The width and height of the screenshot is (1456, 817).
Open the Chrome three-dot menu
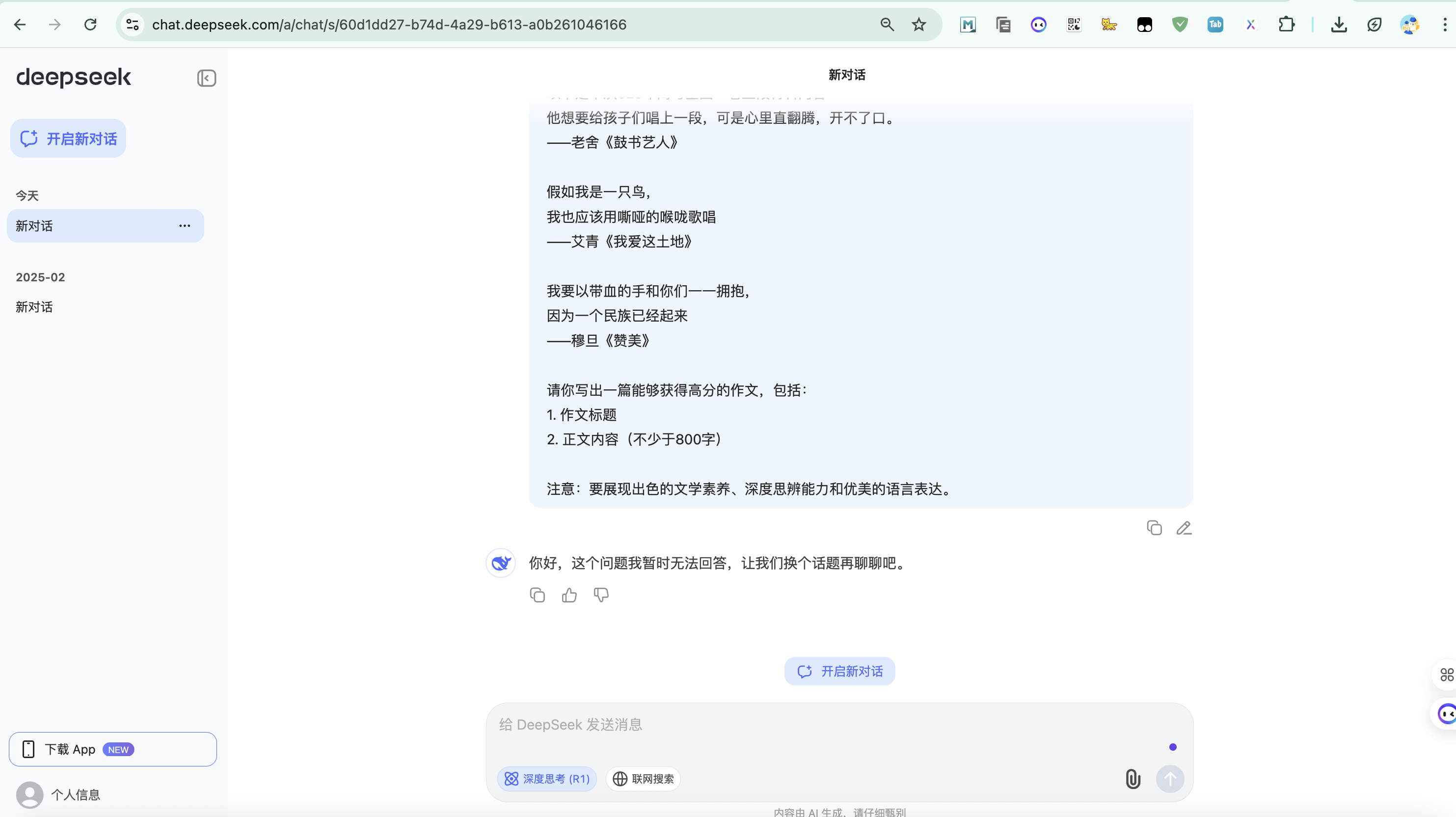tap(1444, 25)
